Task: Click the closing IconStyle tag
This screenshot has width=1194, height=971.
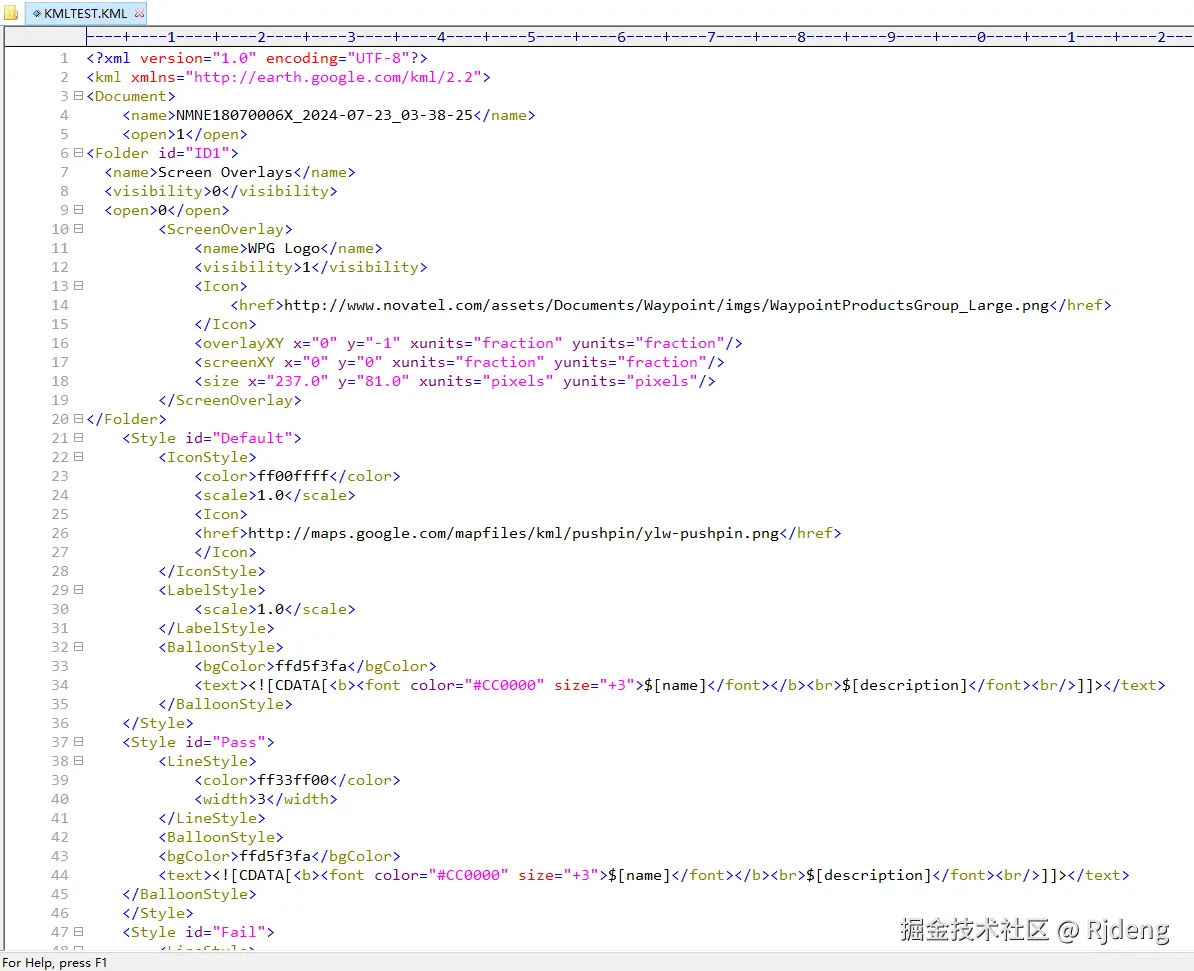Action: tap(212, 571)
